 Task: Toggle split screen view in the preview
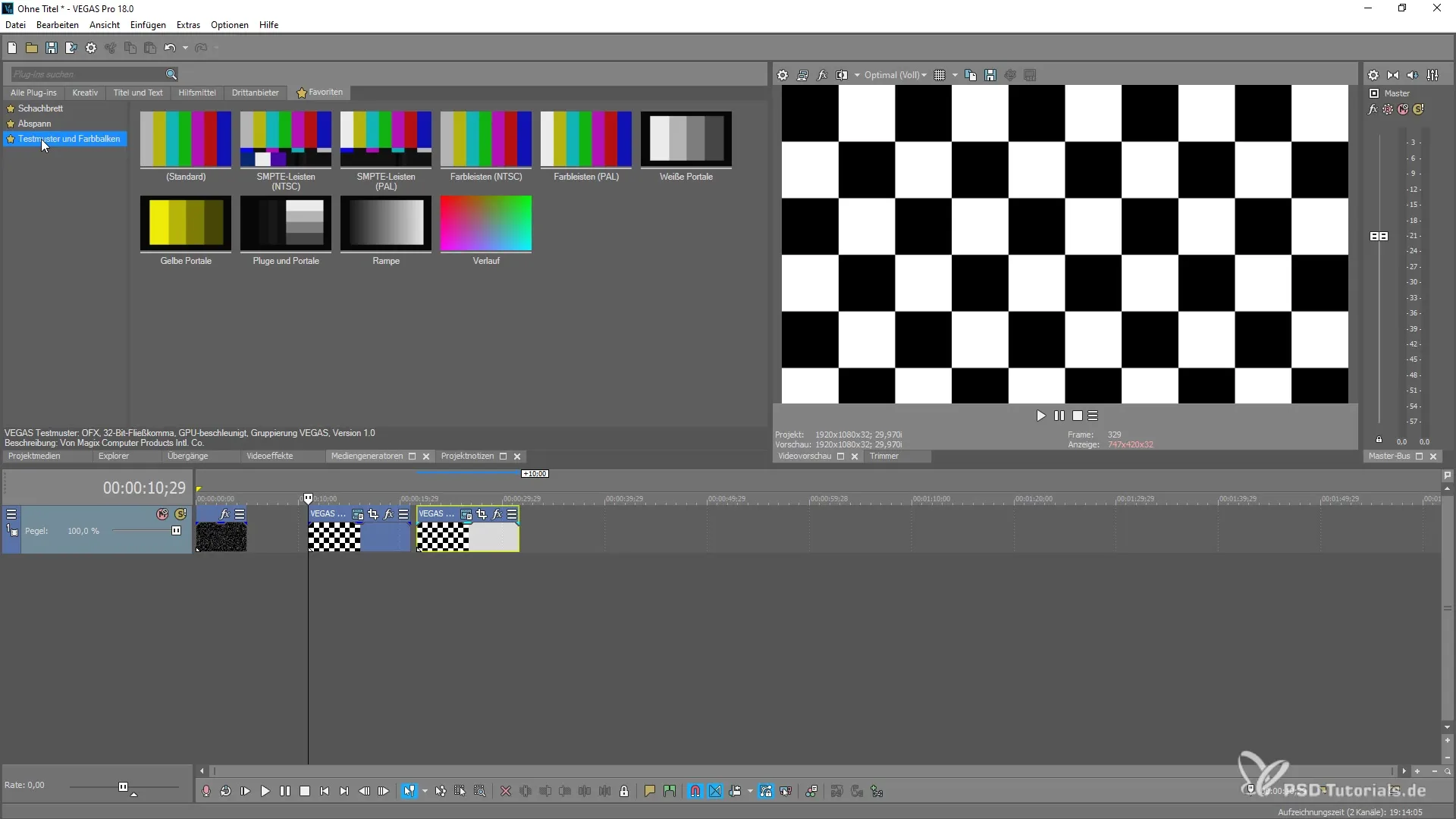click(842, 75)
